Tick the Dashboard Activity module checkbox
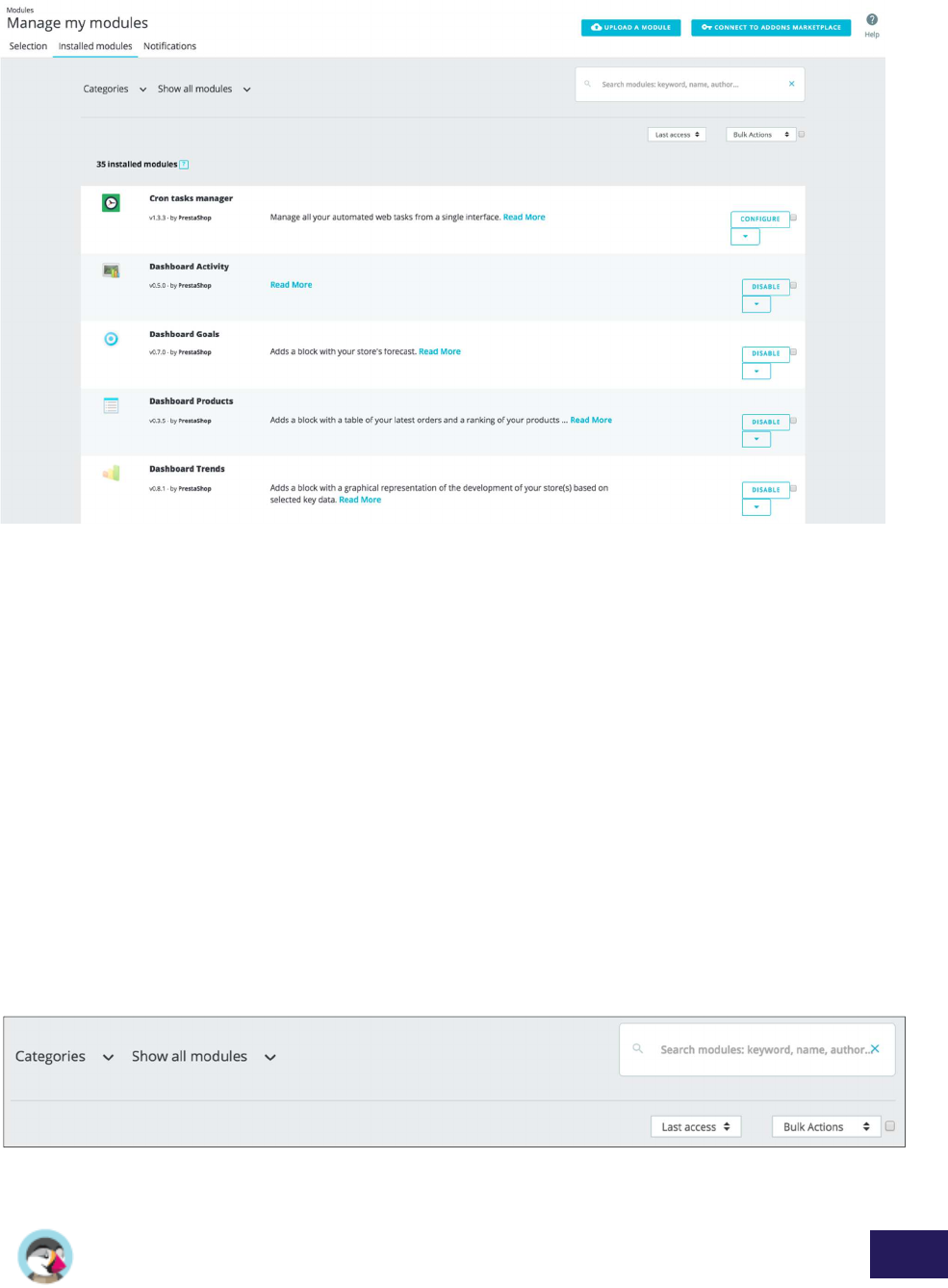948x1288 pixels. click(x=793, y=285)
